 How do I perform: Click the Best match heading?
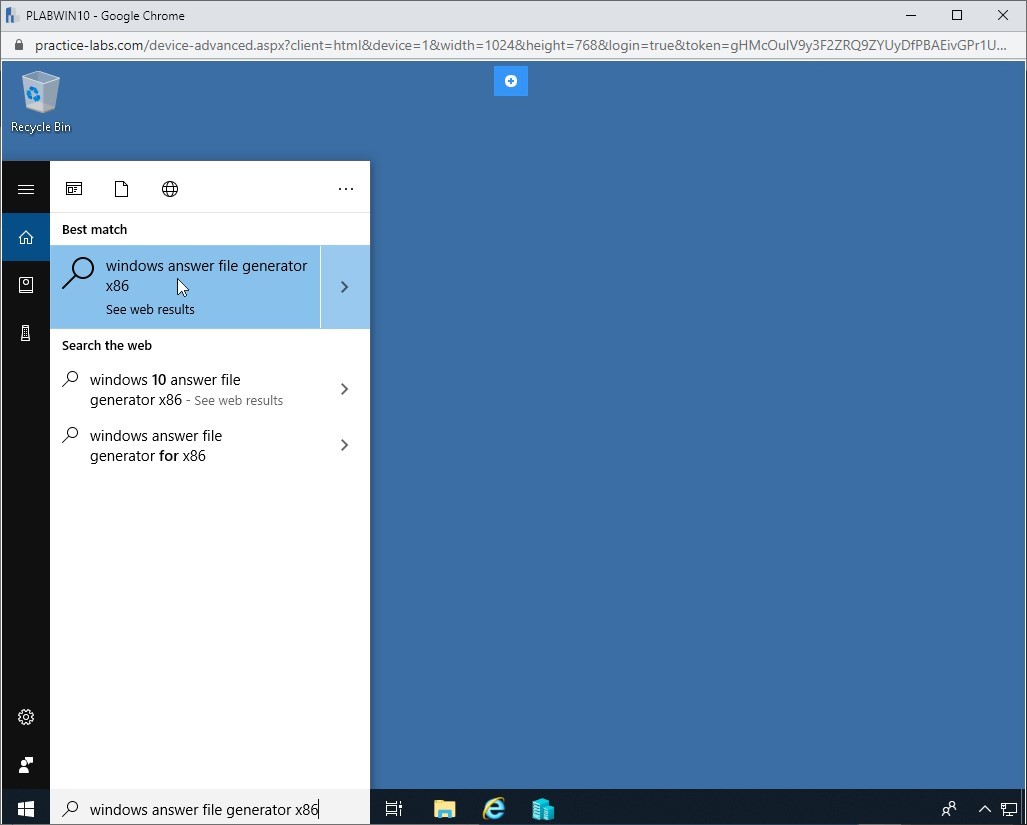tap(94, 230)
